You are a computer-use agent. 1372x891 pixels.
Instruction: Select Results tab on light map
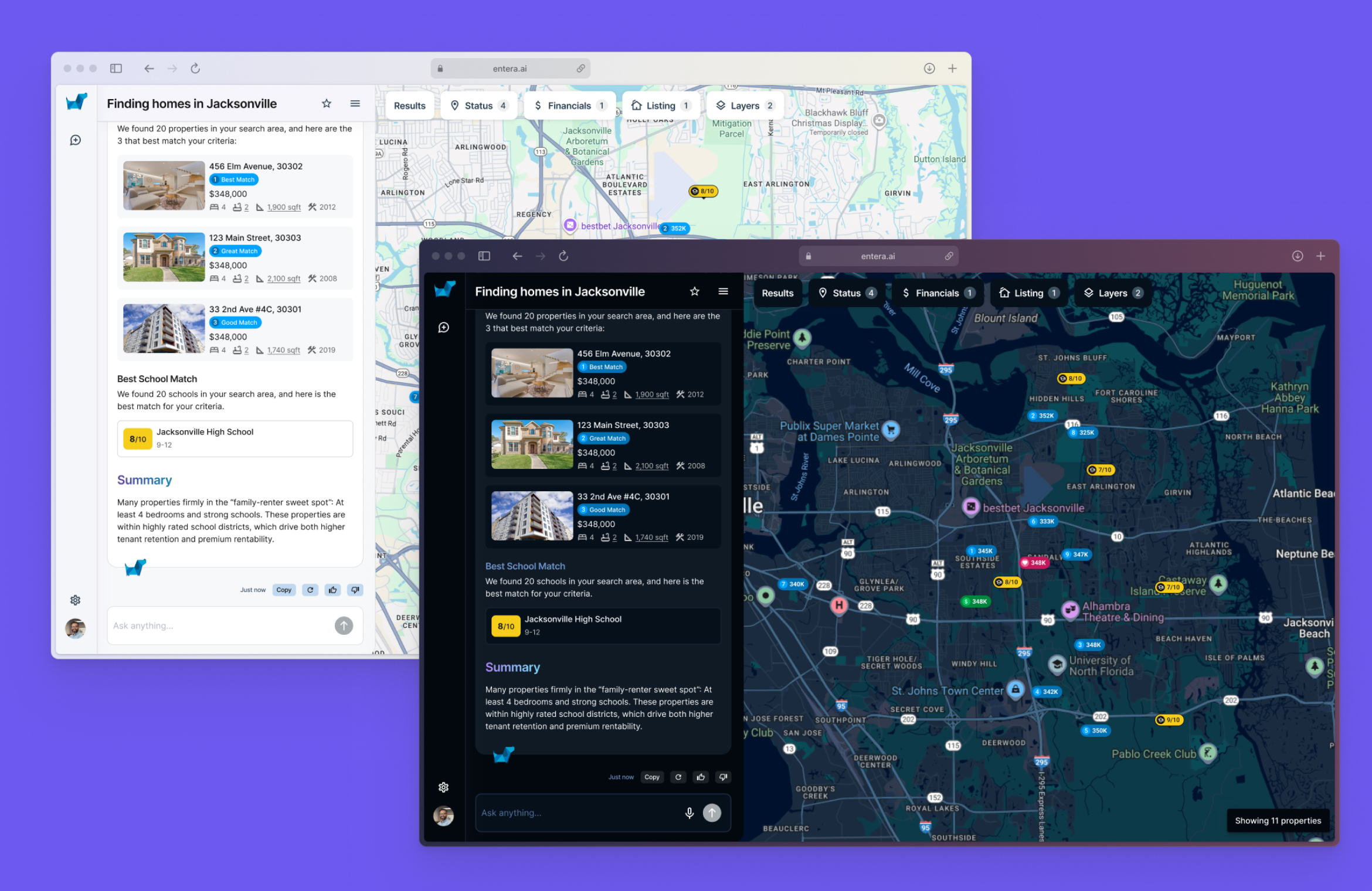(409, 106)
